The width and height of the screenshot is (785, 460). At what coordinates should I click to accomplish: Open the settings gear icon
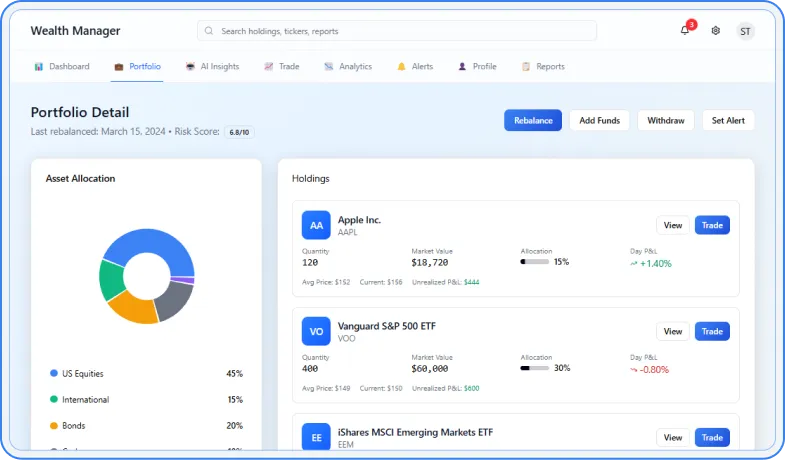(x=716, y=31)
